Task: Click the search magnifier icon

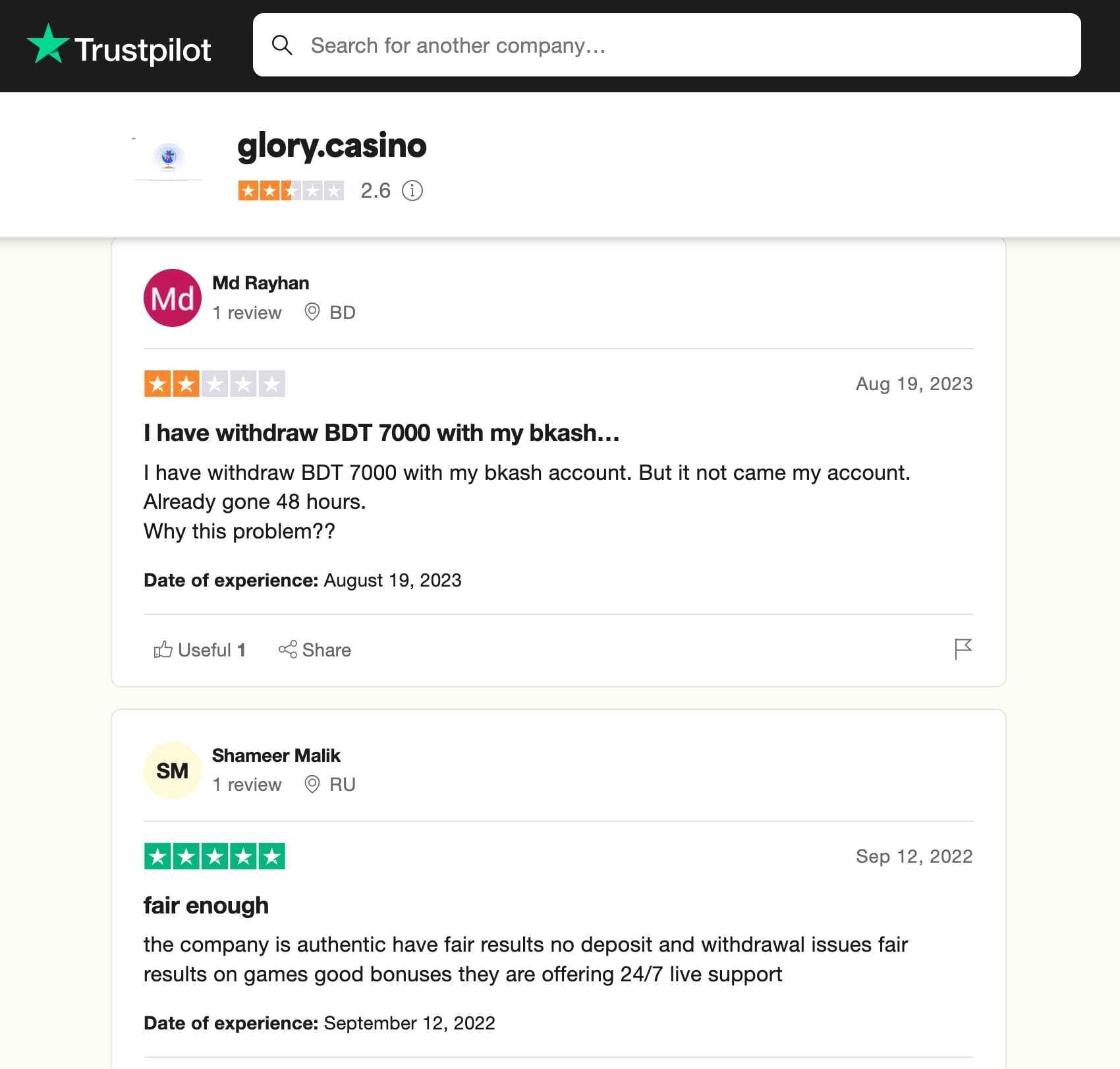Action: [x=283, y=45]
